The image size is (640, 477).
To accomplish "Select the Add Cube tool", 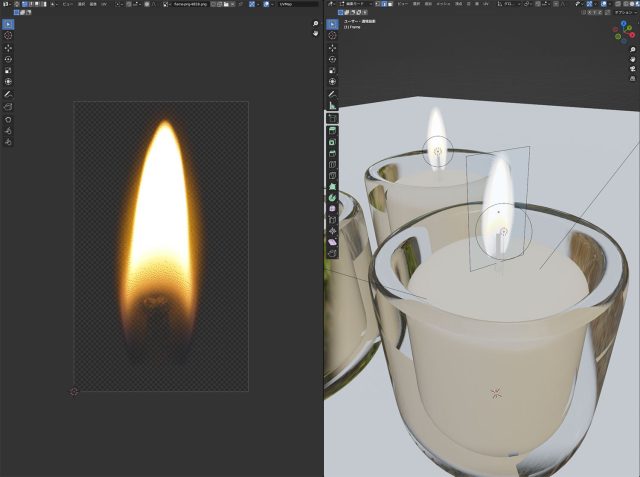I will click(x=332, y=118).
